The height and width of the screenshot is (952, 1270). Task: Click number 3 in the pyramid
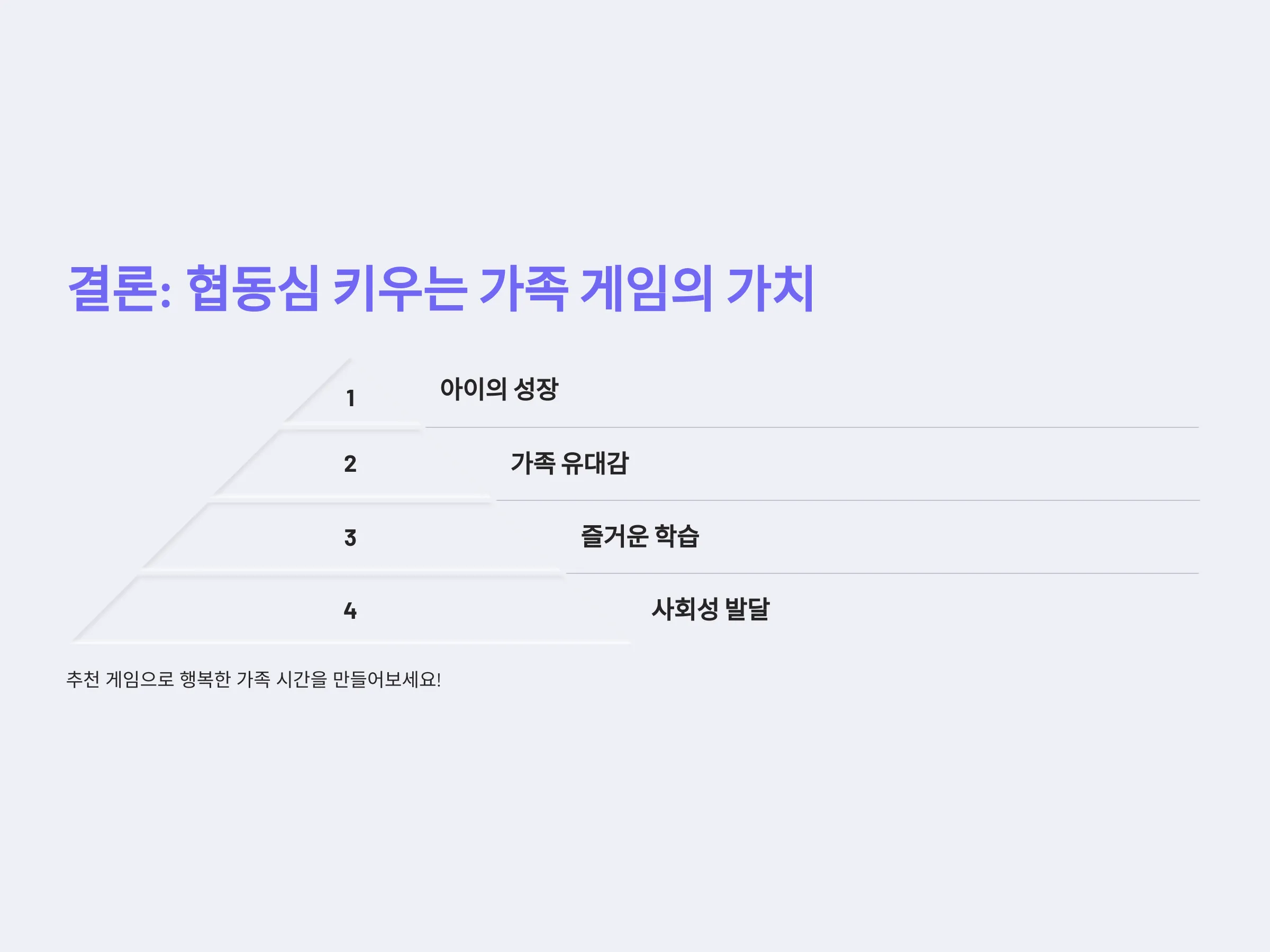tap(350, 538)
